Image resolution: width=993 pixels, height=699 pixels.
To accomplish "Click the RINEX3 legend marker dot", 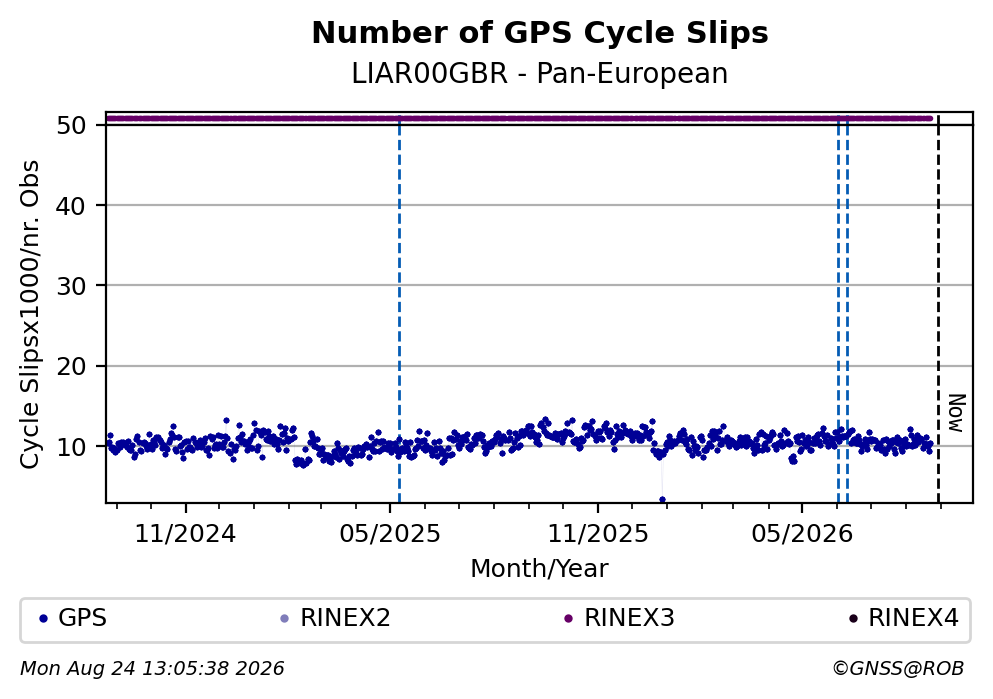I will point(568,619).
